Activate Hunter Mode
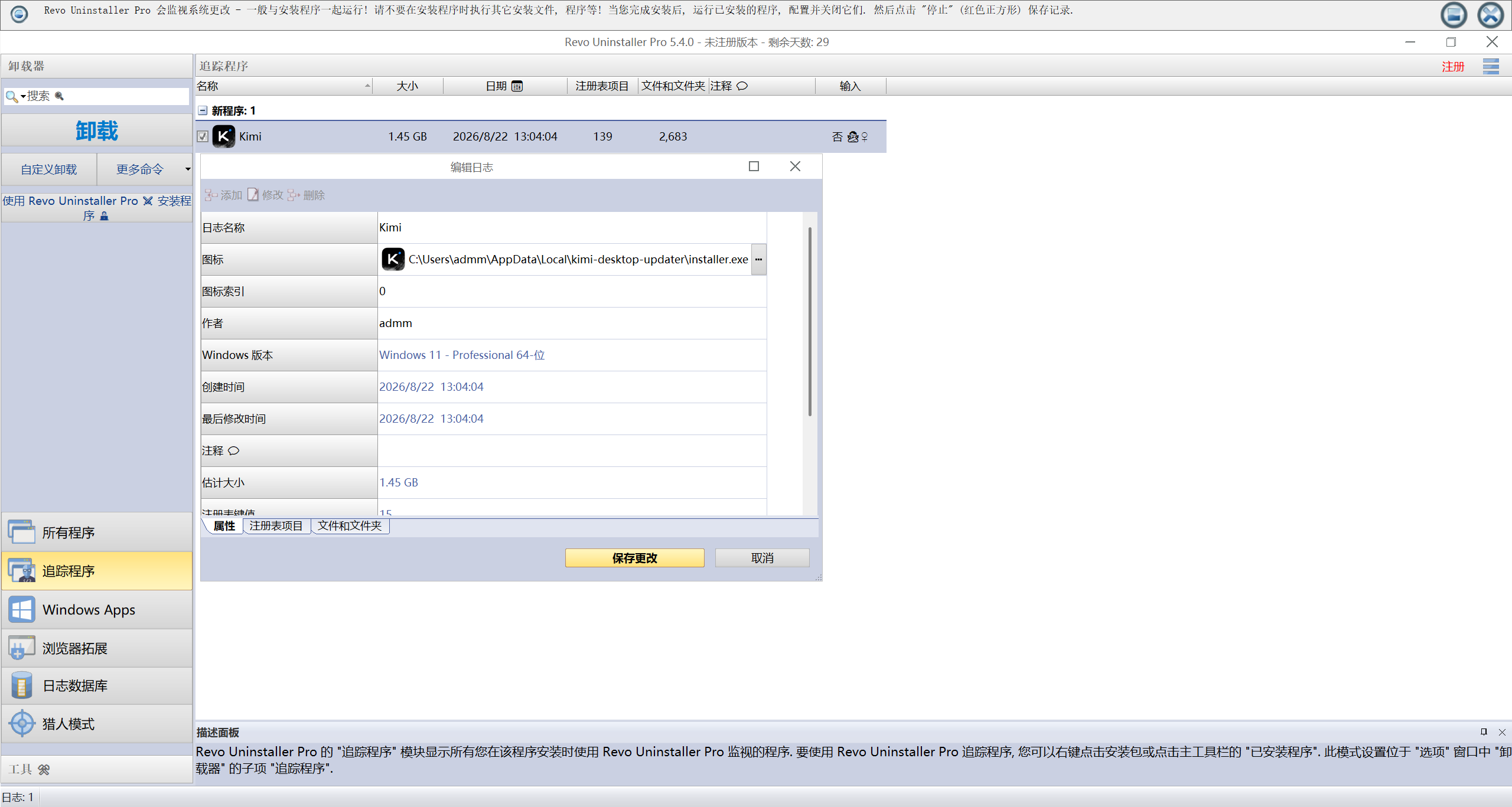 point(97,724)
